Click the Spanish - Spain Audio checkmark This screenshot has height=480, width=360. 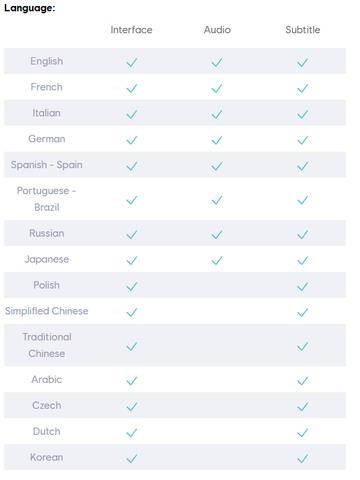217,166
